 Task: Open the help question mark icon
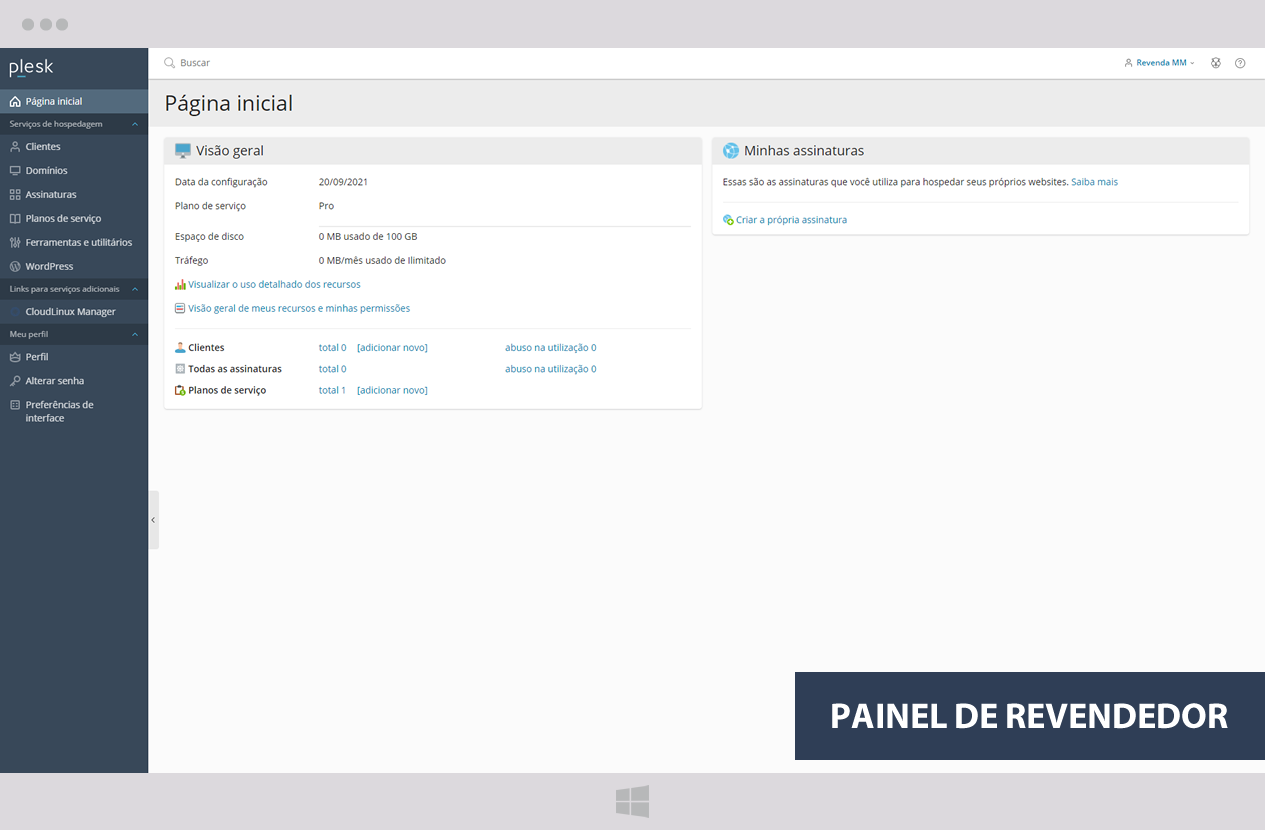(1240, 63)
